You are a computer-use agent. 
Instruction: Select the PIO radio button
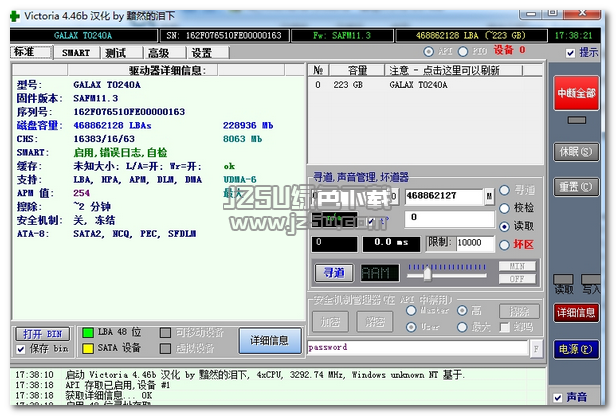[x=463, y=51]
